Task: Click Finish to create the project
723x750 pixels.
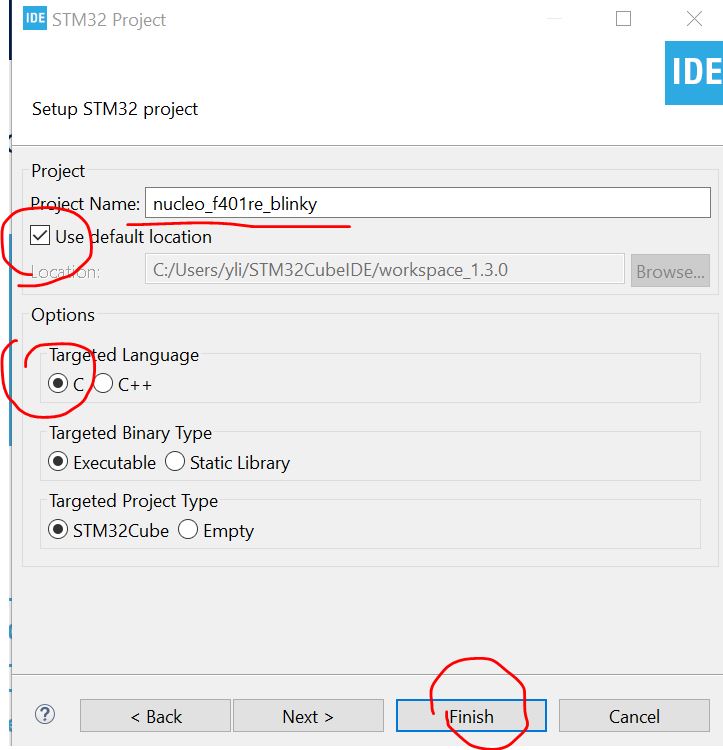Action: 471,716
